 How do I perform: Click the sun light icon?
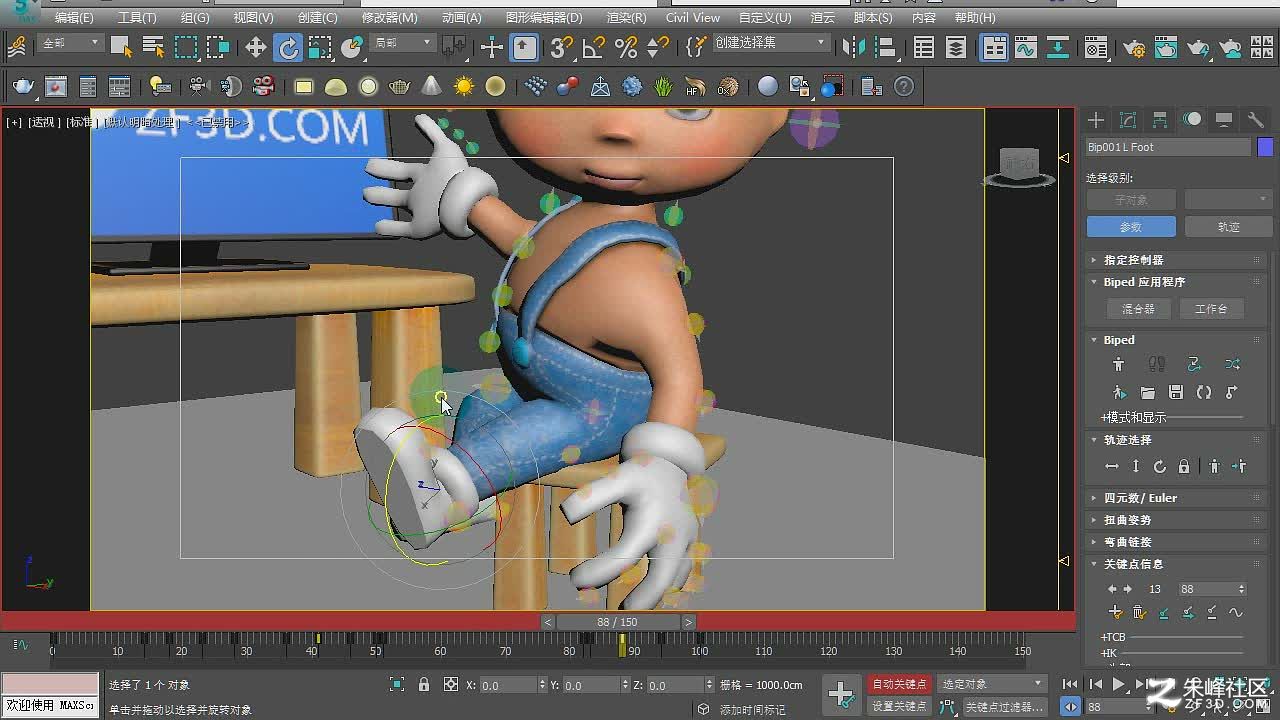coord(463,87)
